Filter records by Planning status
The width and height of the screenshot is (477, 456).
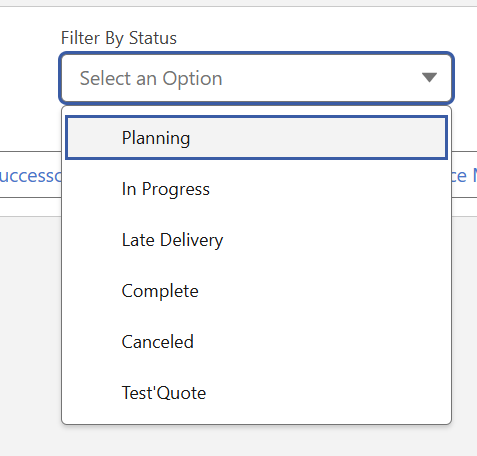click(x=256, y=138)
